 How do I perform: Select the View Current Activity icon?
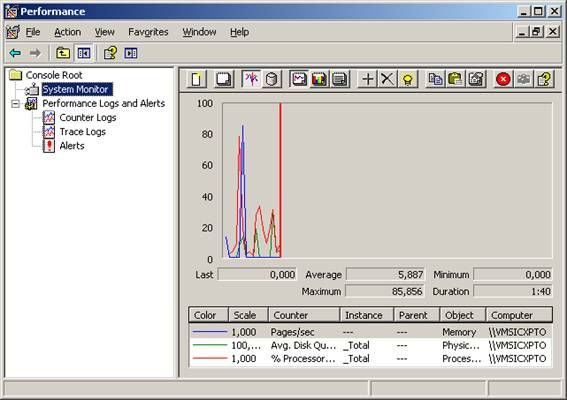pos(251,79)
